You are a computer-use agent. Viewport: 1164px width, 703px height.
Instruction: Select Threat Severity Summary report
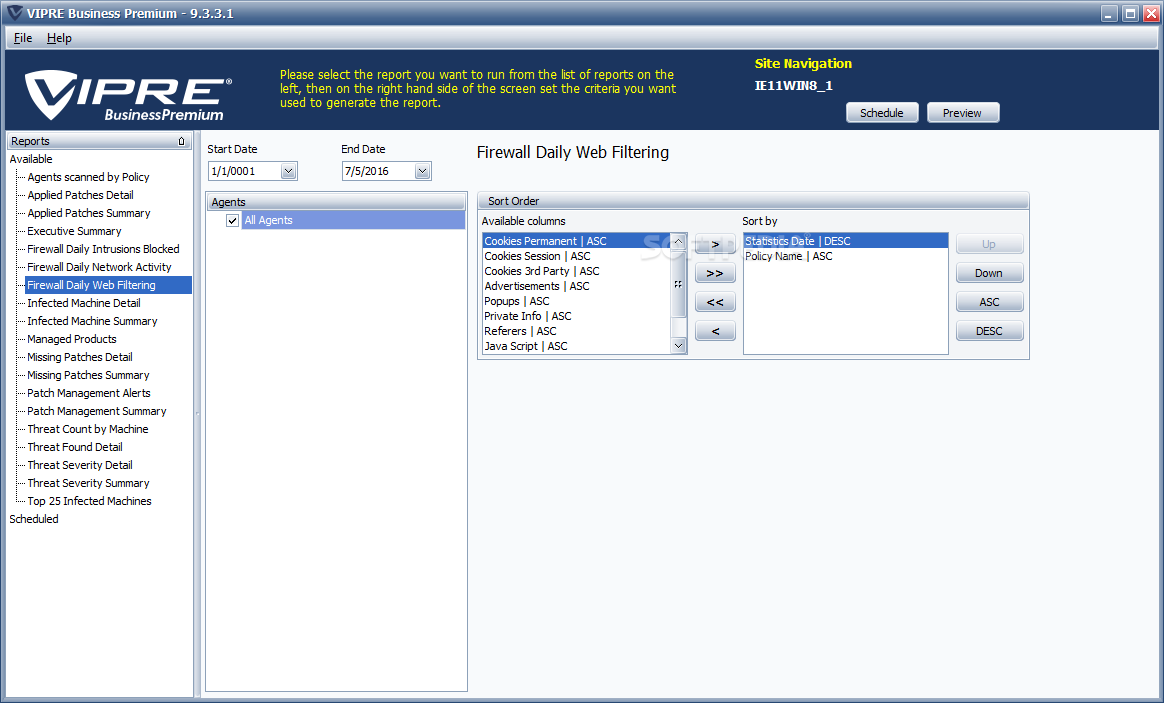pyautogui.click(x=88, y=483)
